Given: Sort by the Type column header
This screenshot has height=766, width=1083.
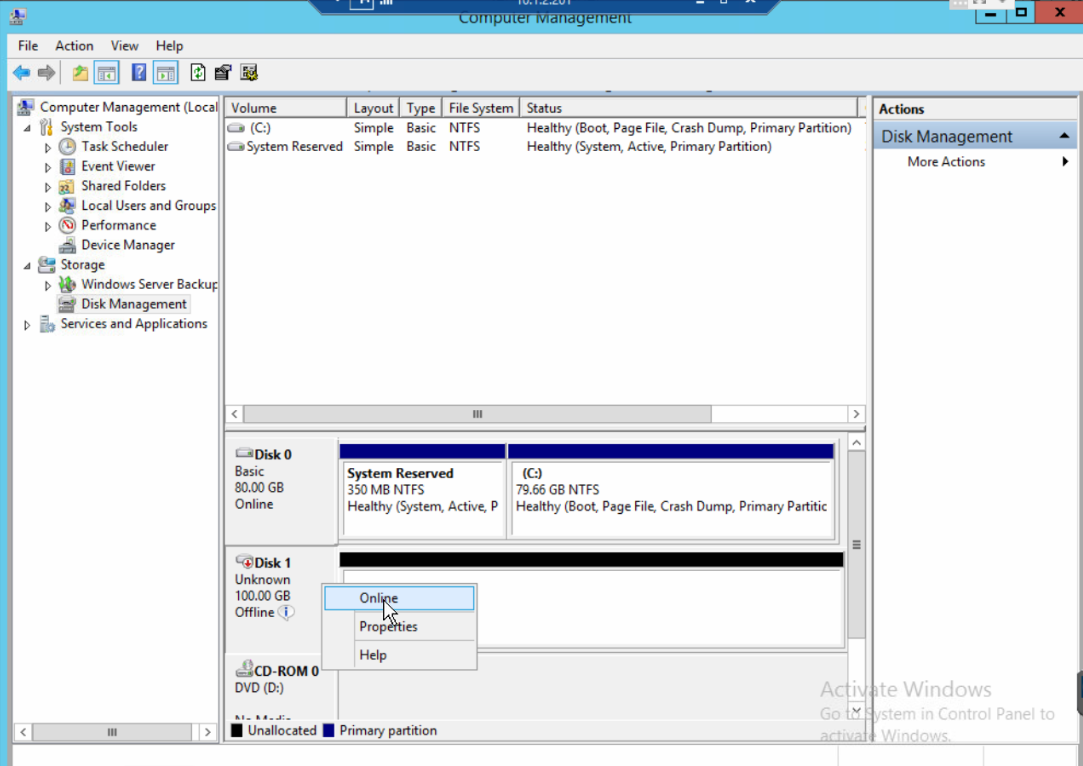Looking at the screenshot, I should point(421,108).
